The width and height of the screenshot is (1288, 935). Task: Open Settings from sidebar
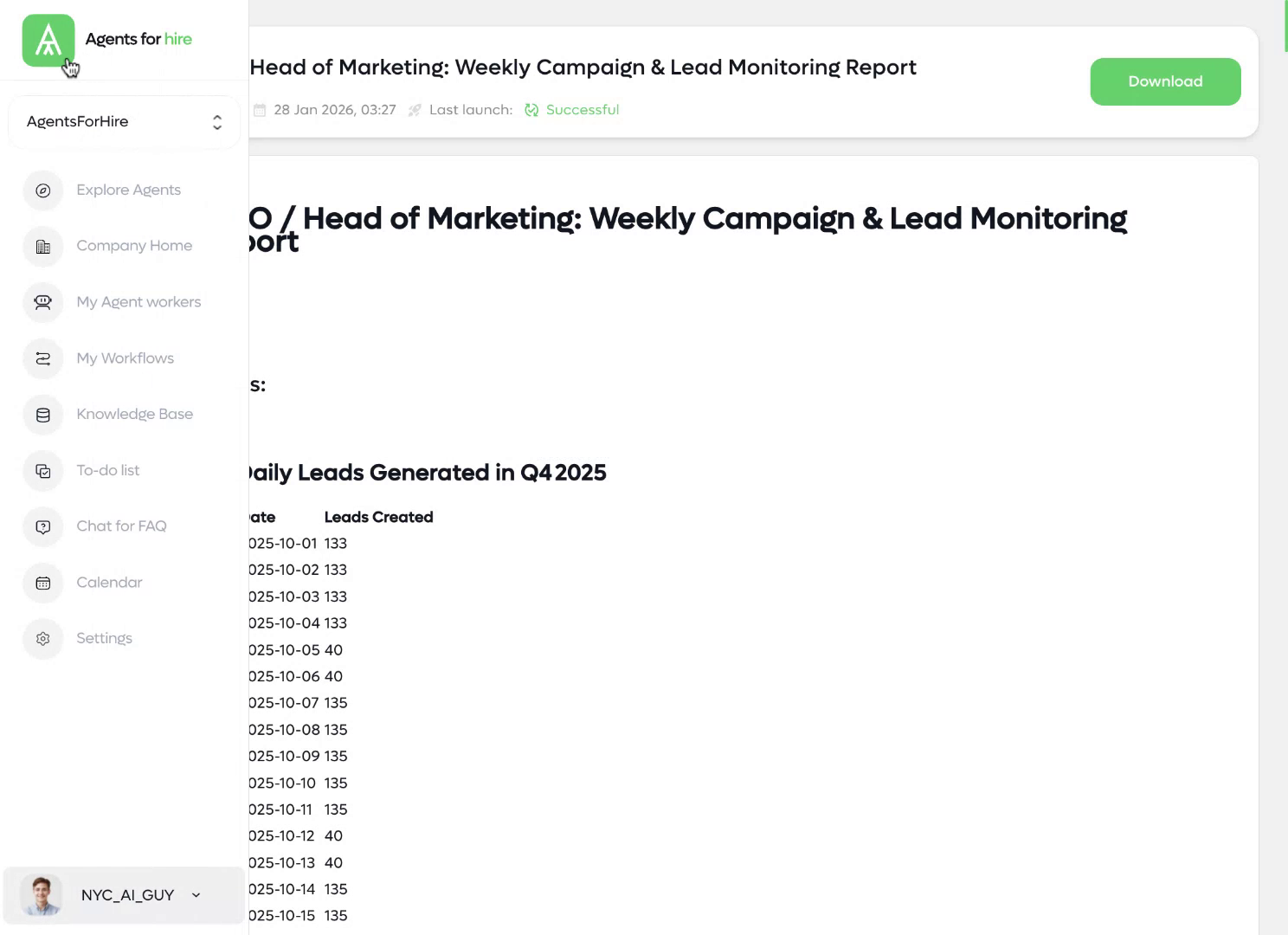tap(104, 638)
